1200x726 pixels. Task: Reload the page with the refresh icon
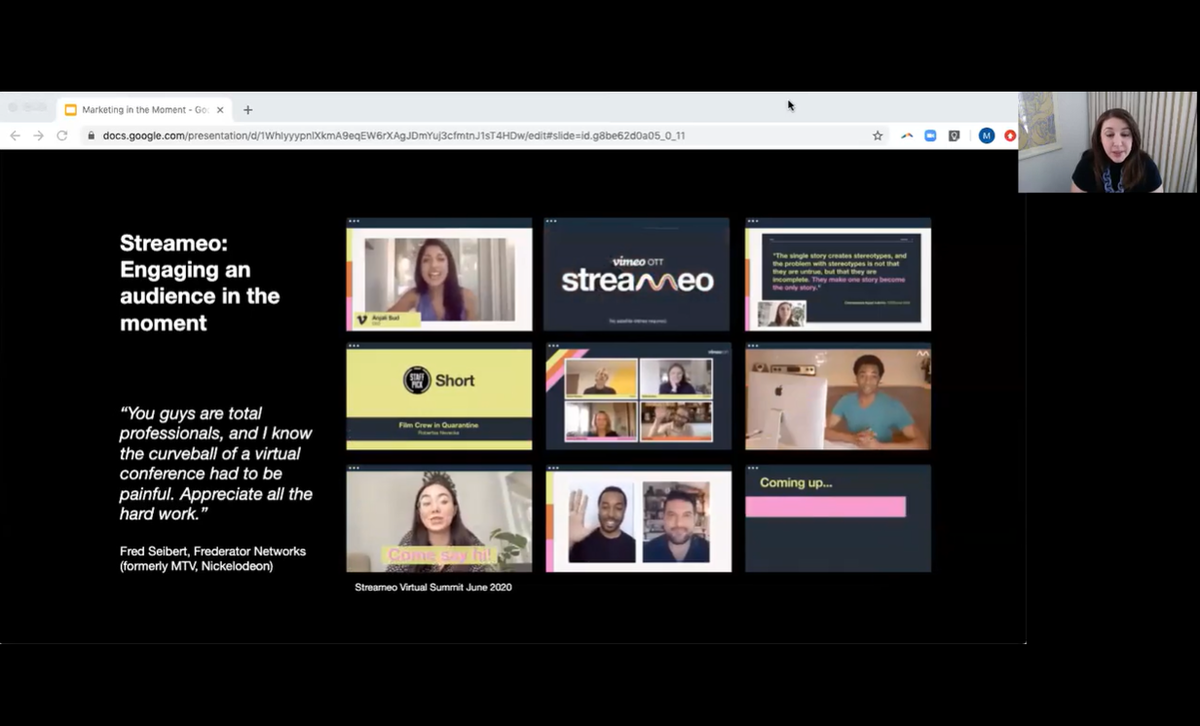(62, 136)
